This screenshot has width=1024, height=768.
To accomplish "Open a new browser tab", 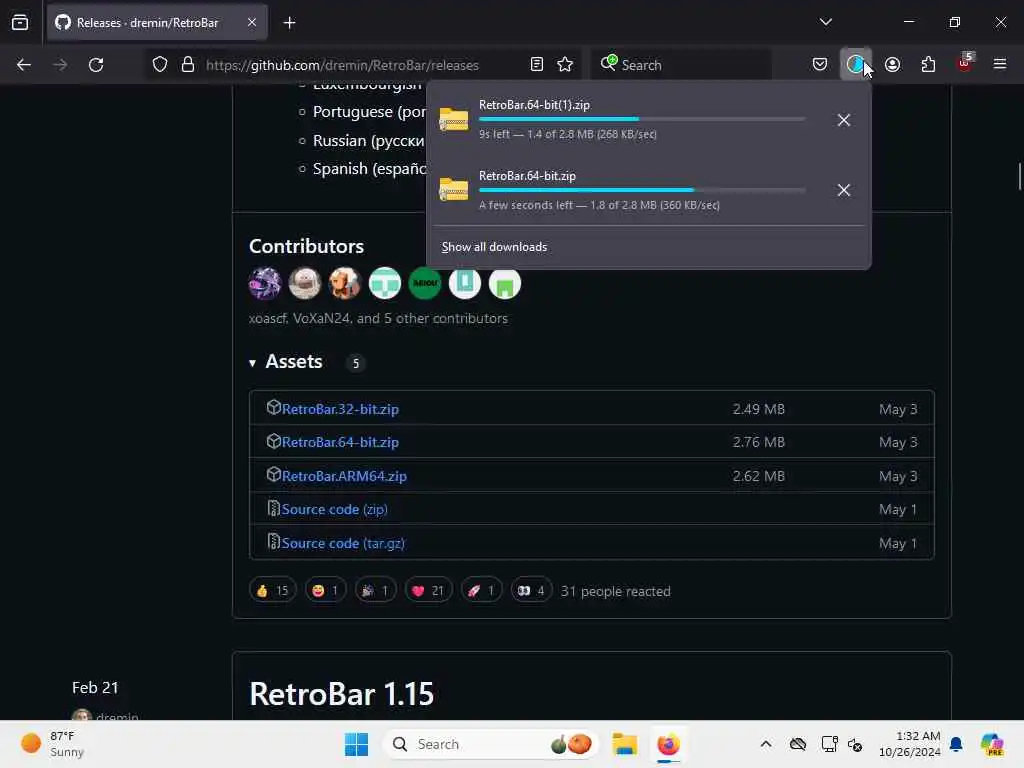I will point(289,23).
